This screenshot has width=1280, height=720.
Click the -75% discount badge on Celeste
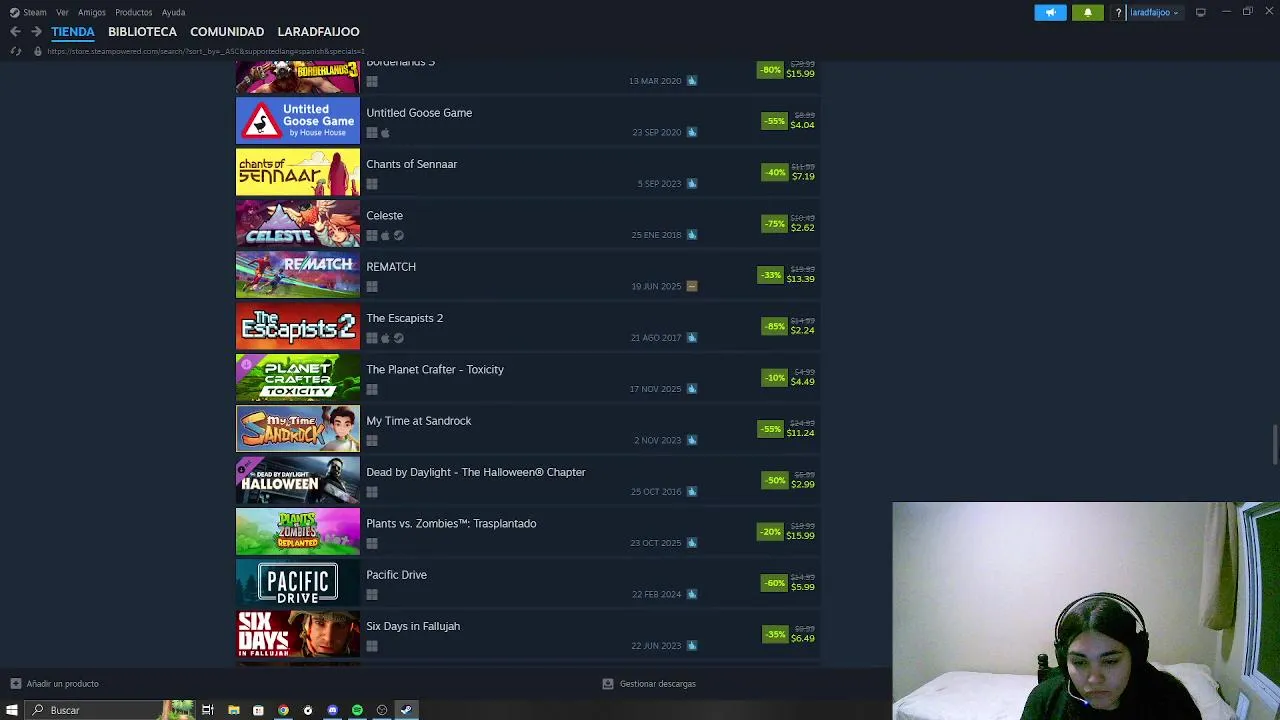pos(775,224)
